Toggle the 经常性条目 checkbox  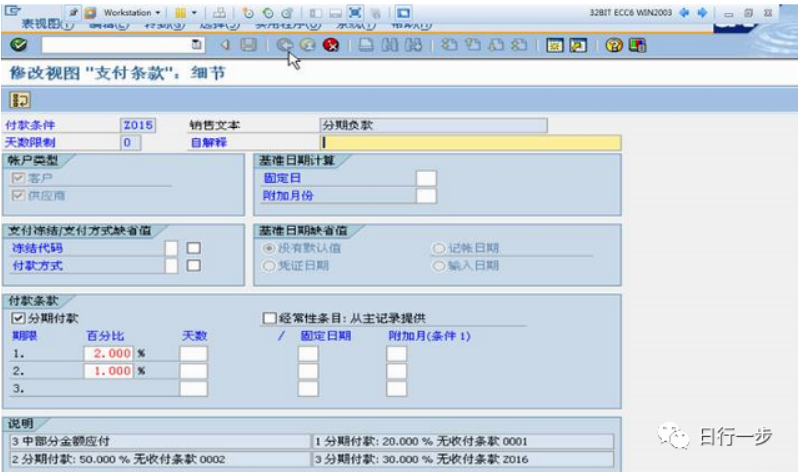click(269, 318)
